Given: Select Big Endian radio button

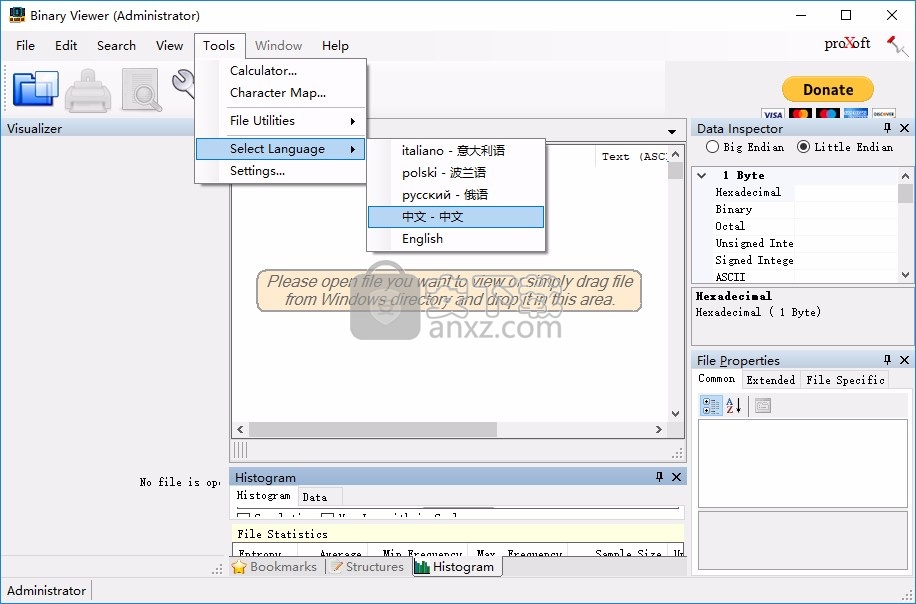Looking at the screenshot, I should (712, 147).
